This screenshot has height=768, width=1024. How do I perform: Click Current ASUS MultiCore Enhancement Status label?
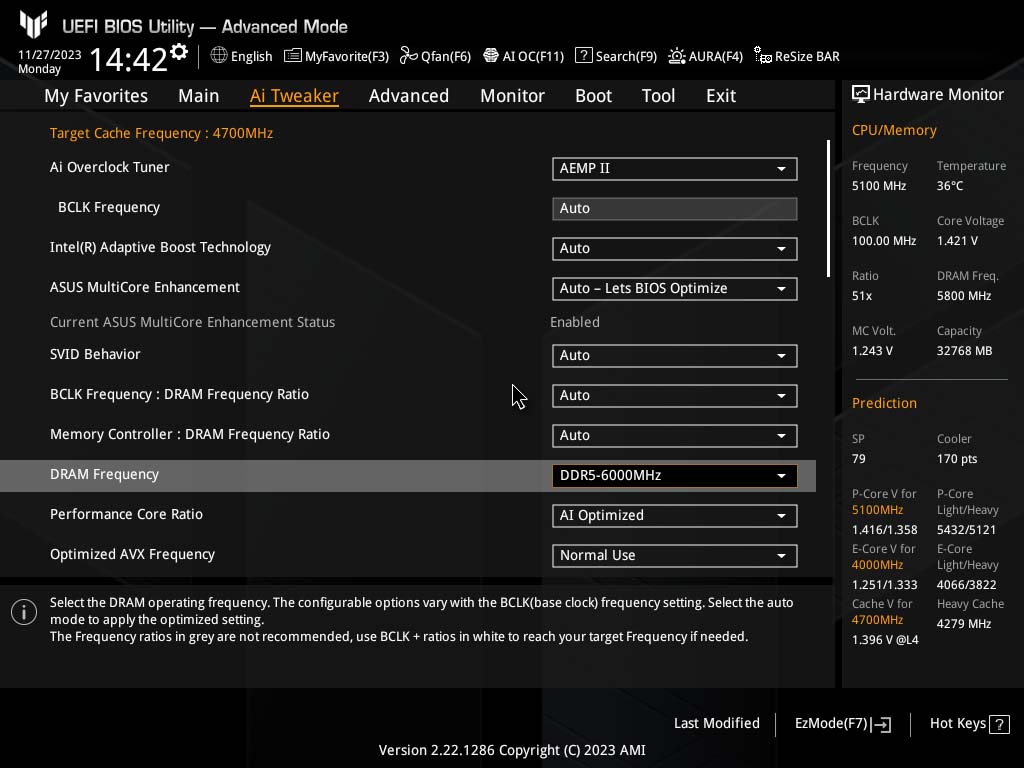(x=192, y=322)
